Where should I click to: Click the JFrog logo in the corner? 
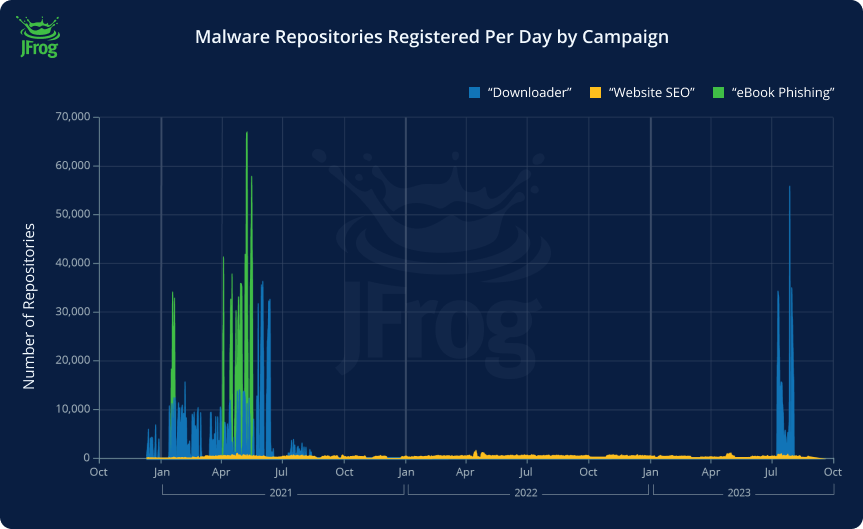(x=39, y=37)
